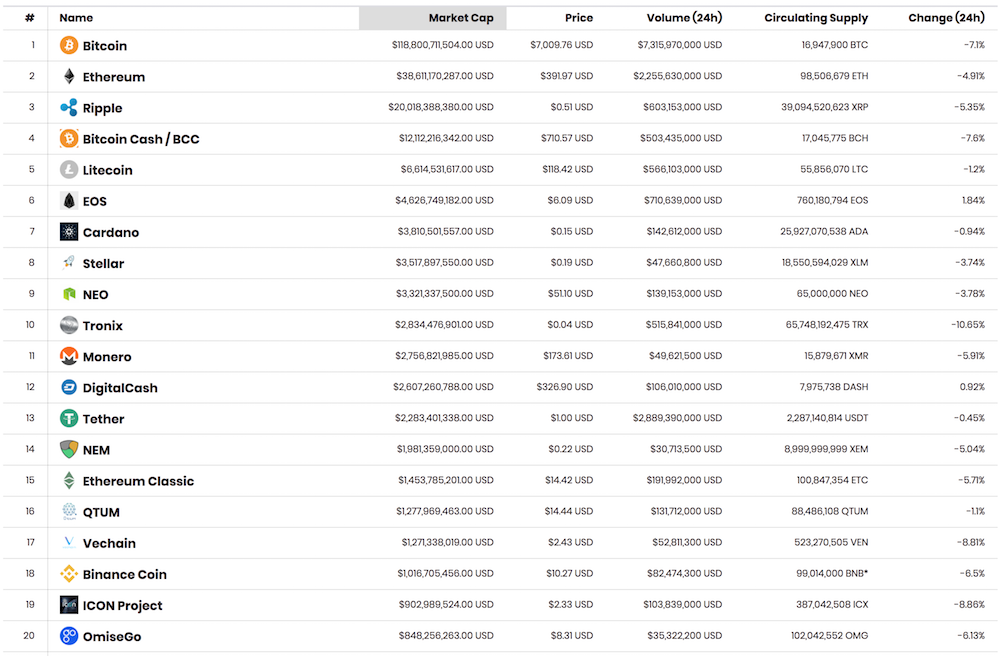Viewport: 1000px width, 656px height.
Task: Select Tether volume $2,889,390,000 USD
Action: (677, 418)
